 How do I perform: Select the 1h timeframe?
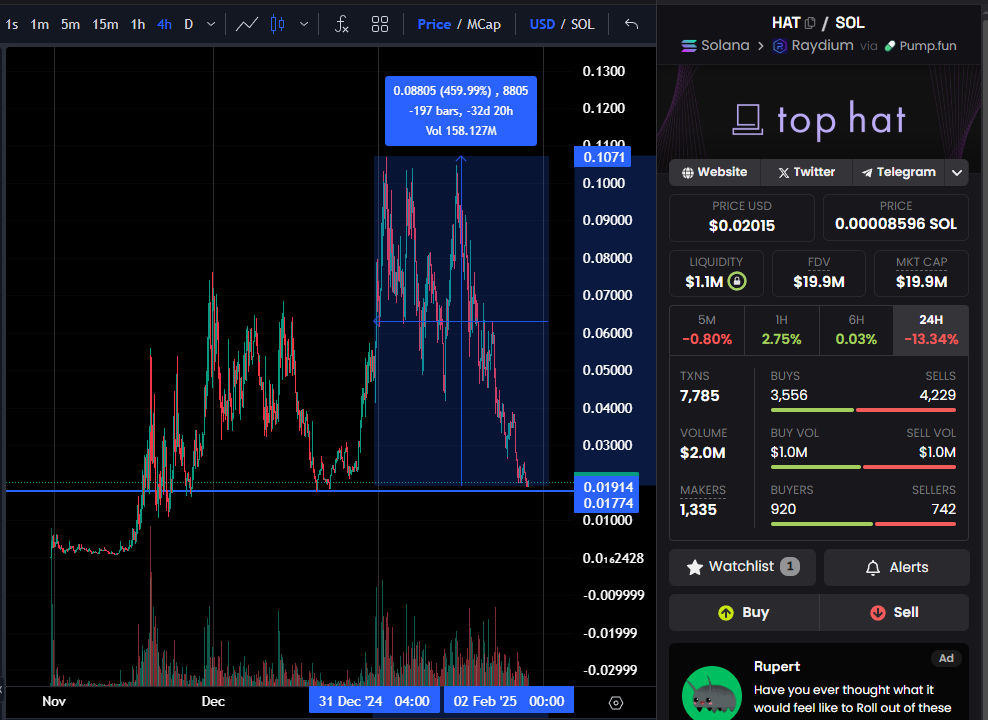tap(138, 25)
